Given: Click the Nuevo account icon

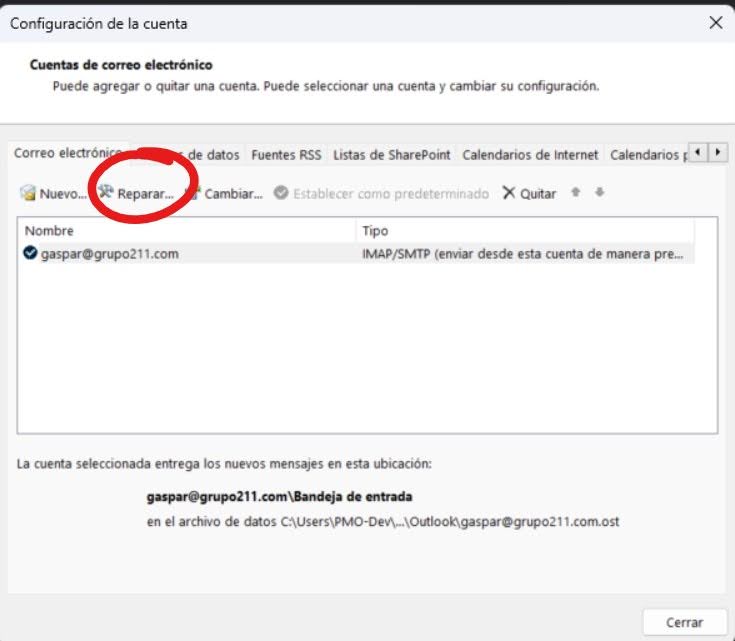Looking at the screenshot, I should pyautogui.click(x=28, y=193).
